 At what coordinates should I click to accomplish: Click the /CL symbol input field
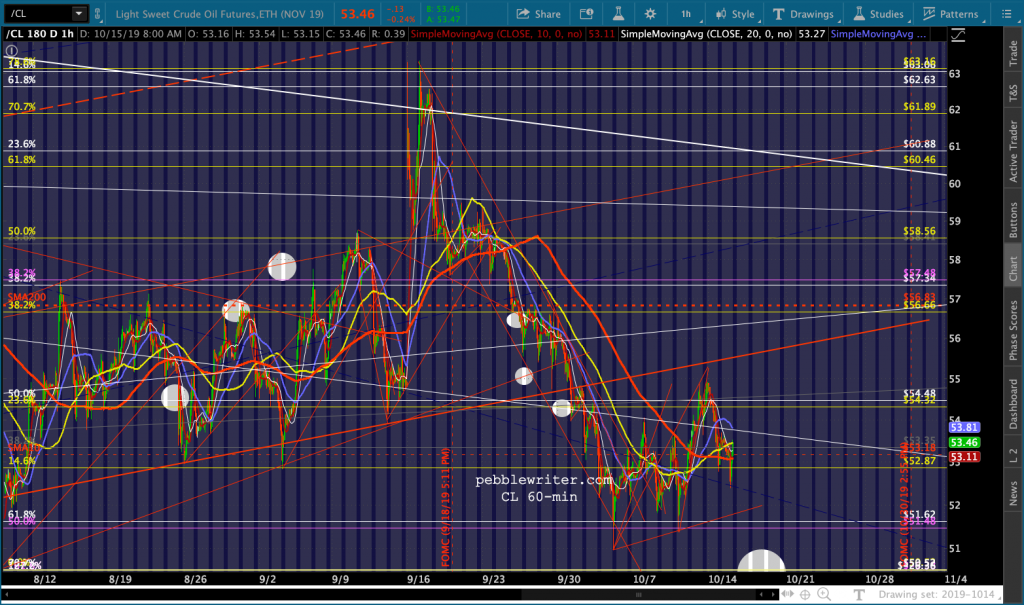pyautogui.click(x=39, y=14)
